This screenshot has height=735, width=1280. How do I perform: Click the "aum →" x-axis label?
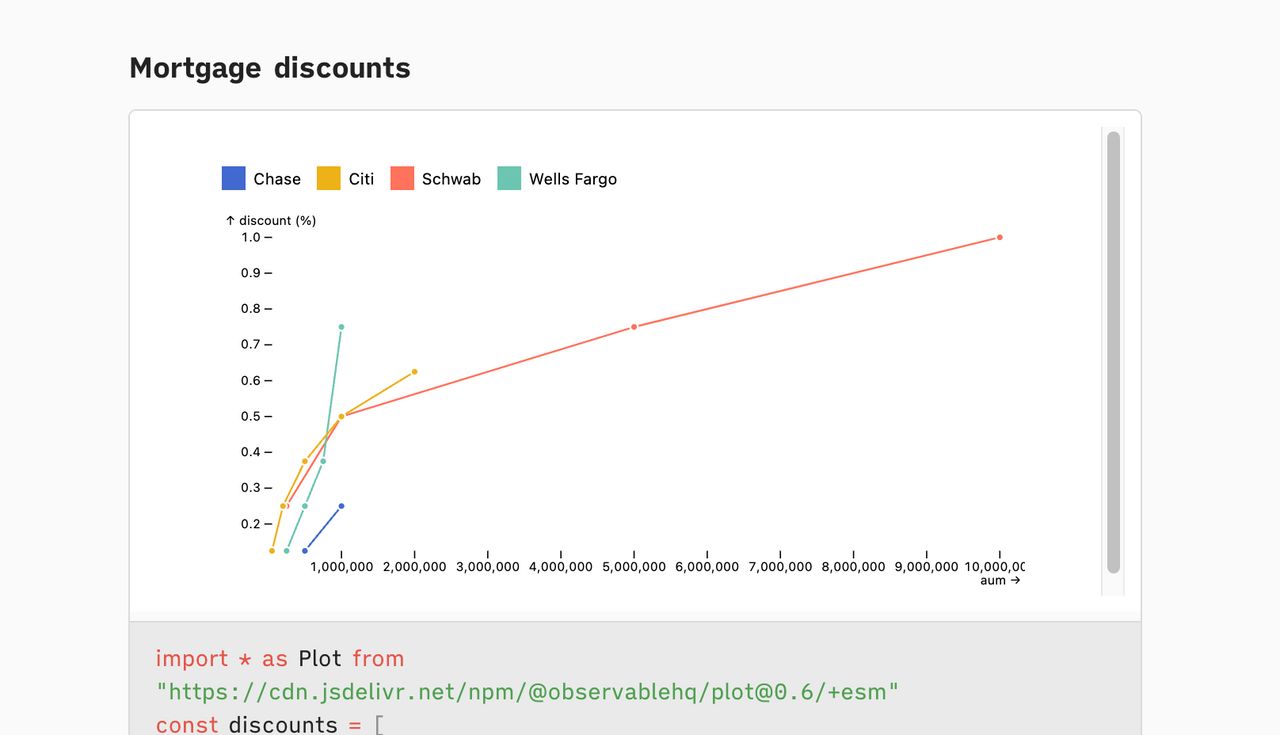point(999,580)
